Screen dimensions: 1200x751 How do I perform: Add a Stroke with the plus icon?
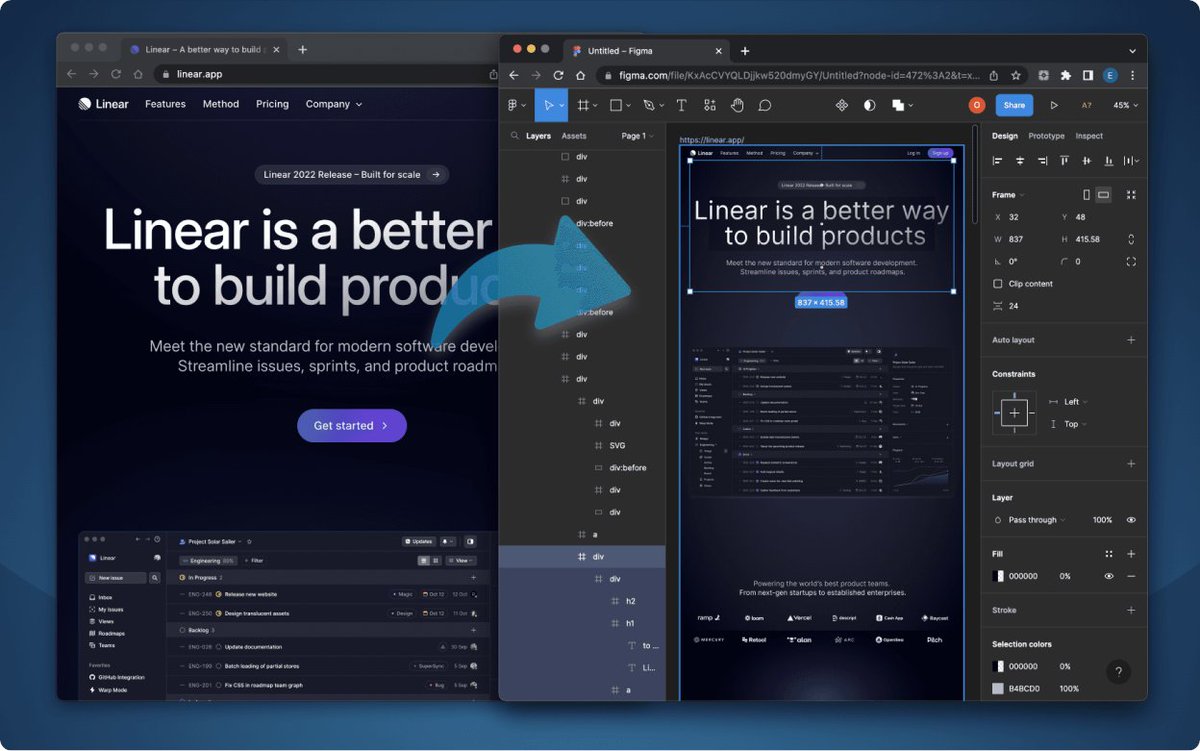(x=1131, y=610)
